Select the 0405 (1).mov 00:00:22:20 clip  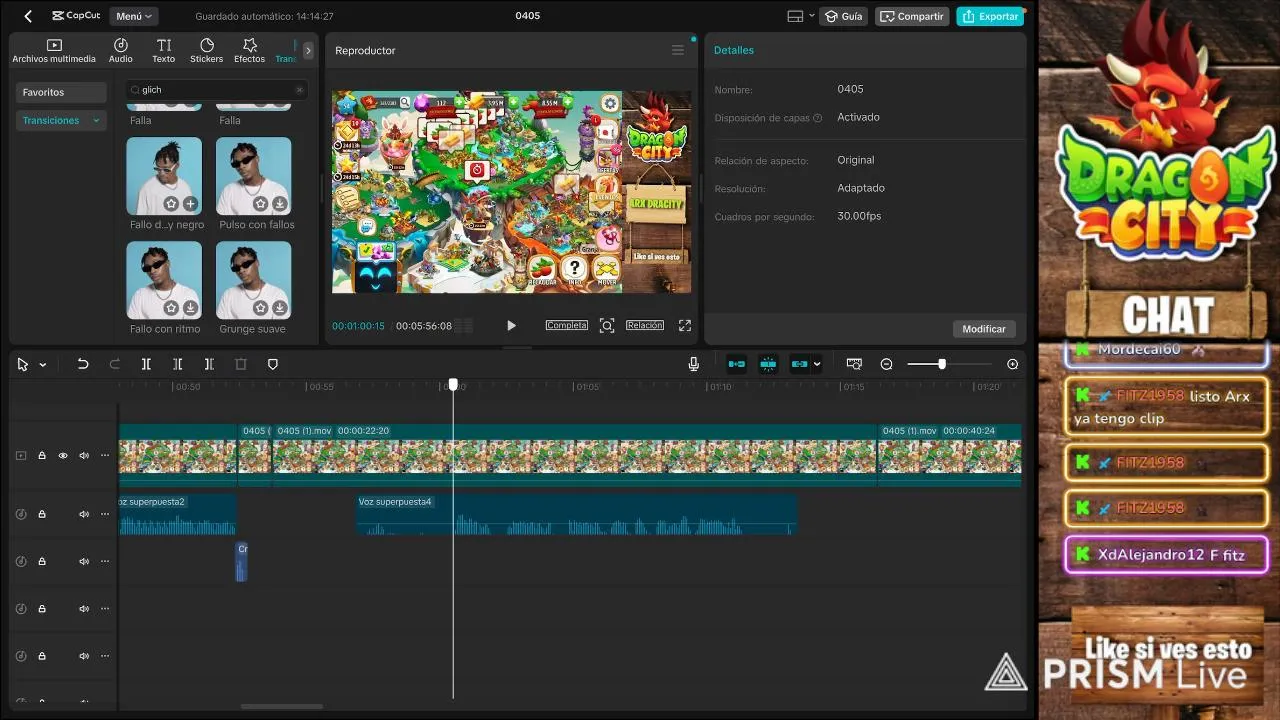(x=574, y=455)
